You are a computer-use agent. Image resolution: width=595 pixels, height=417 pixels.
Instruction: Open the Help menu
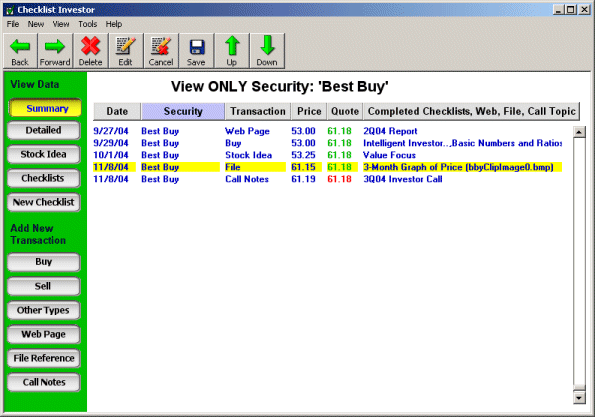[x=113, y=24]
